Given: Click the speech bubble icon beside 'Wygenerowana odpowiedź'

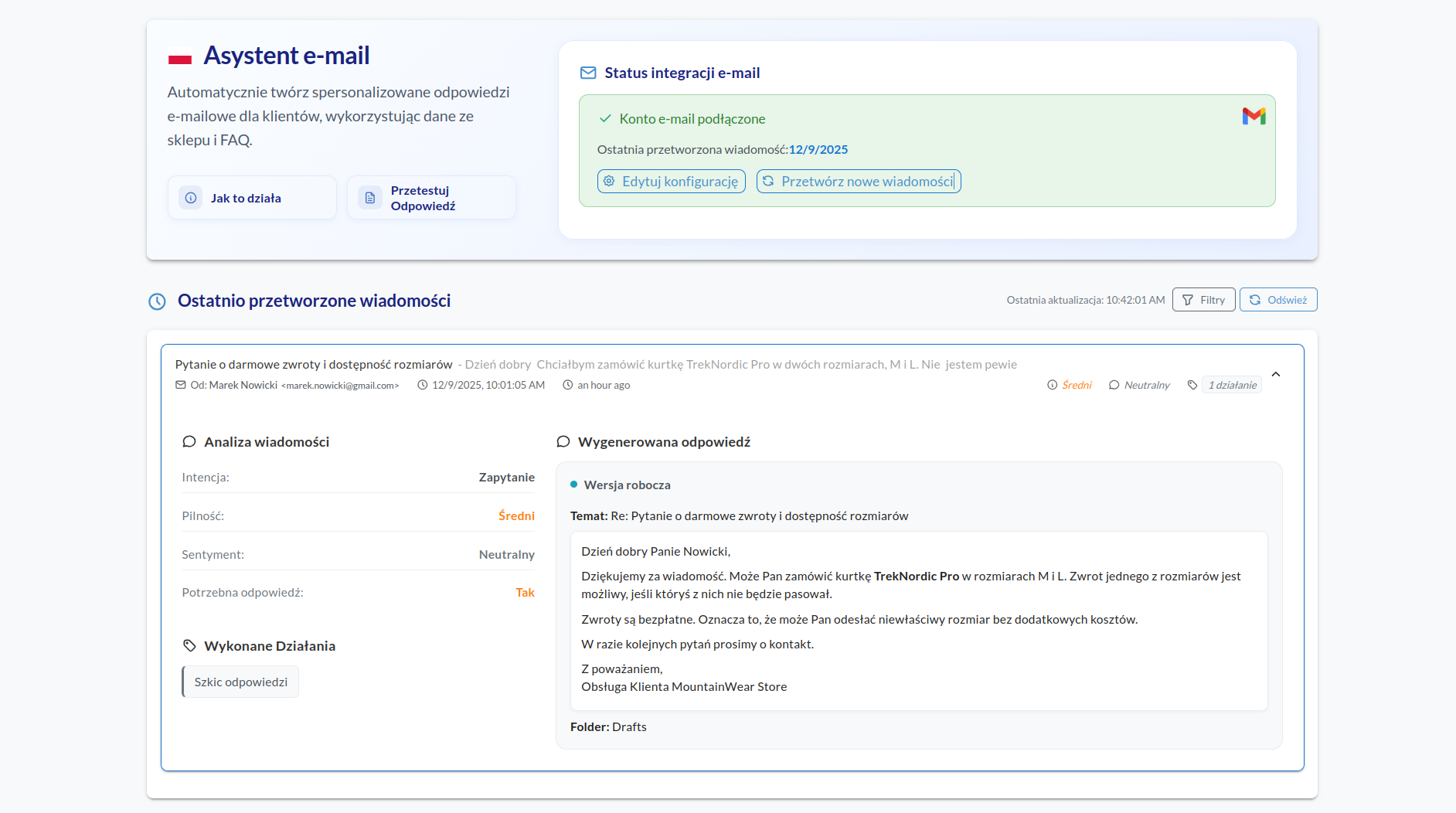Looking at the screenshot, I should click(x=563, y=441).
